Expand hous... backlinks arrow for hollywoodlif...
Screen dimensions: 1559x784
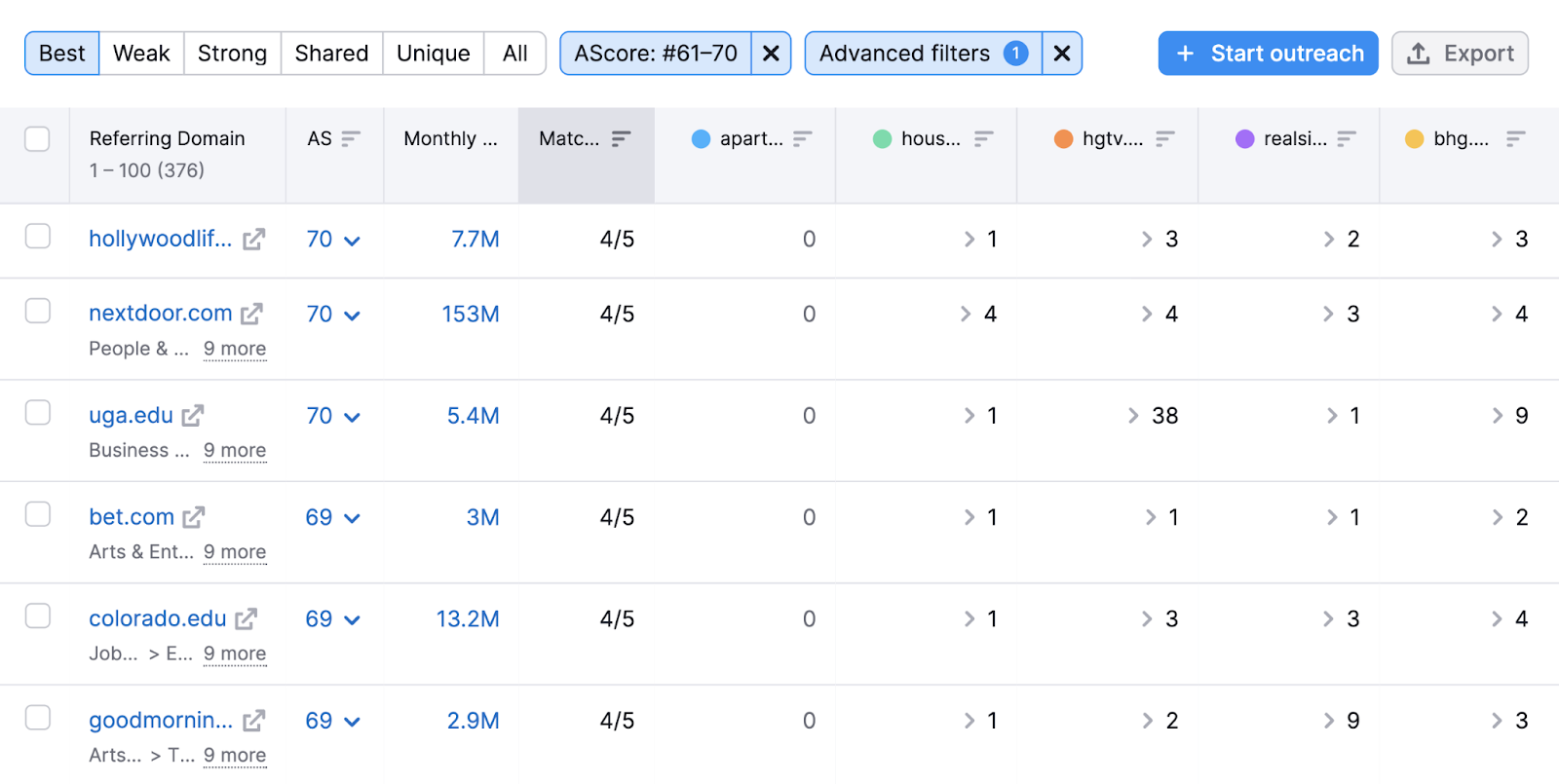click(969, 240)
